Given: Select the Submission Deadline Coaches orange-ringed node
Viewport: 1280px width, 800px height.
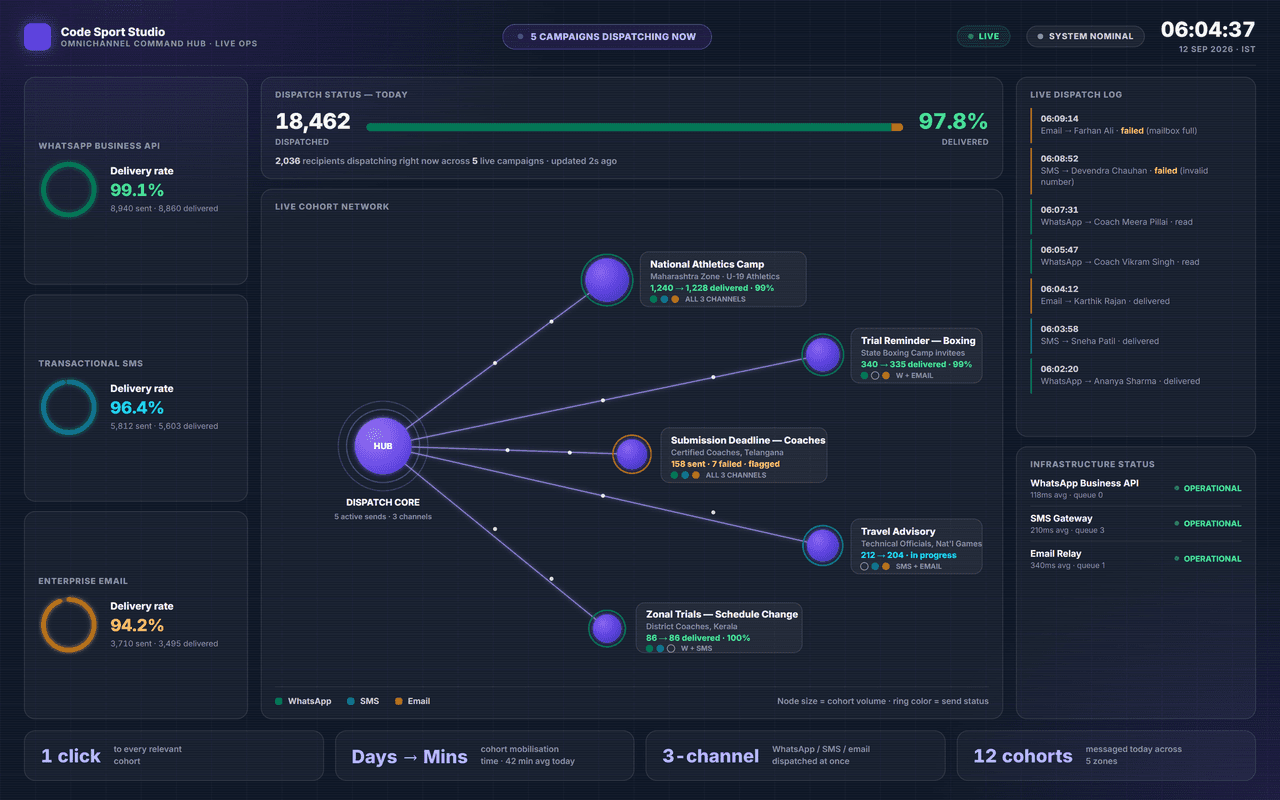Looking at the screenshot, I should pyautogui.click(x=632, y=455).
